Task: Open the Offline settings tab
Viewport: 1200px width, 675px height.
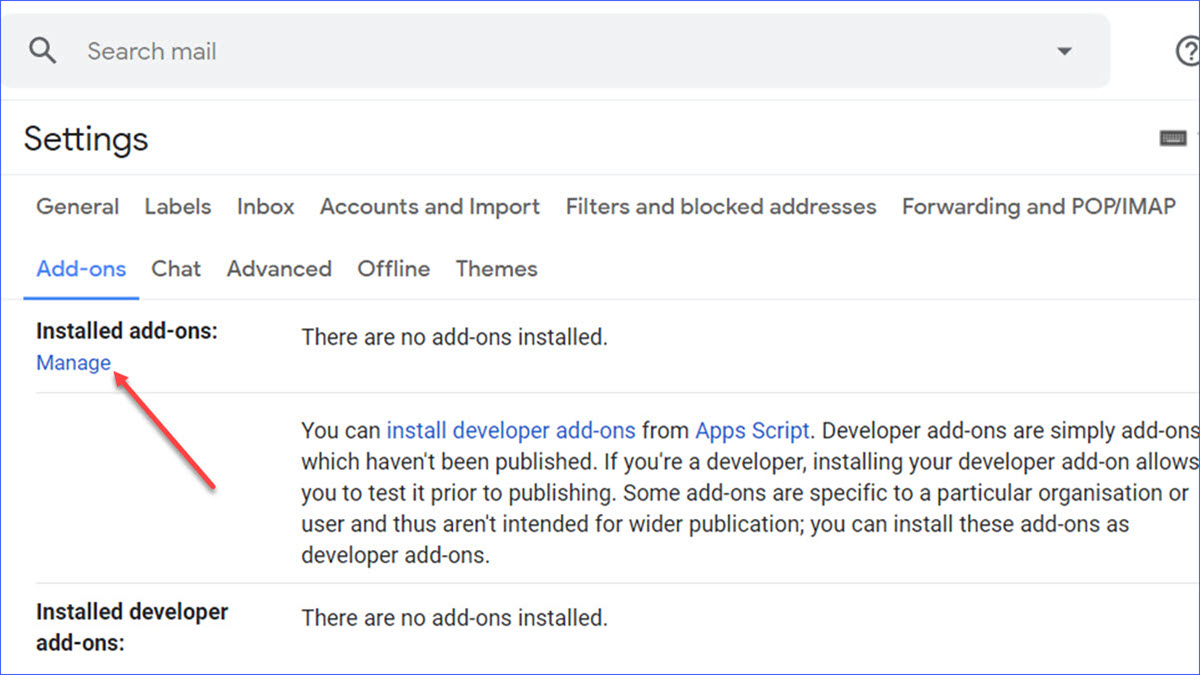Action: click(x=393, y=269)
